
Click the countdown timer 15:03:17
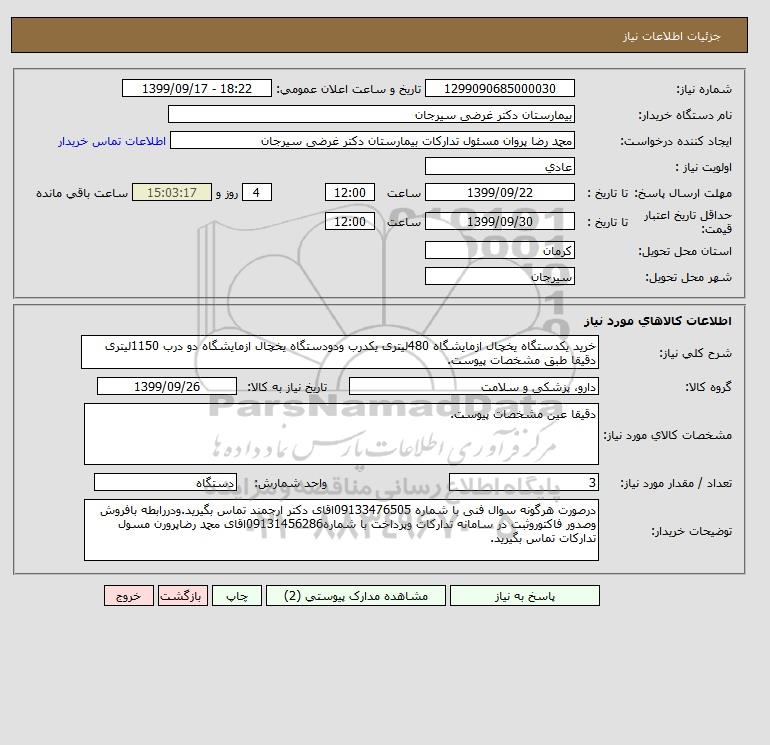(172, 193)
